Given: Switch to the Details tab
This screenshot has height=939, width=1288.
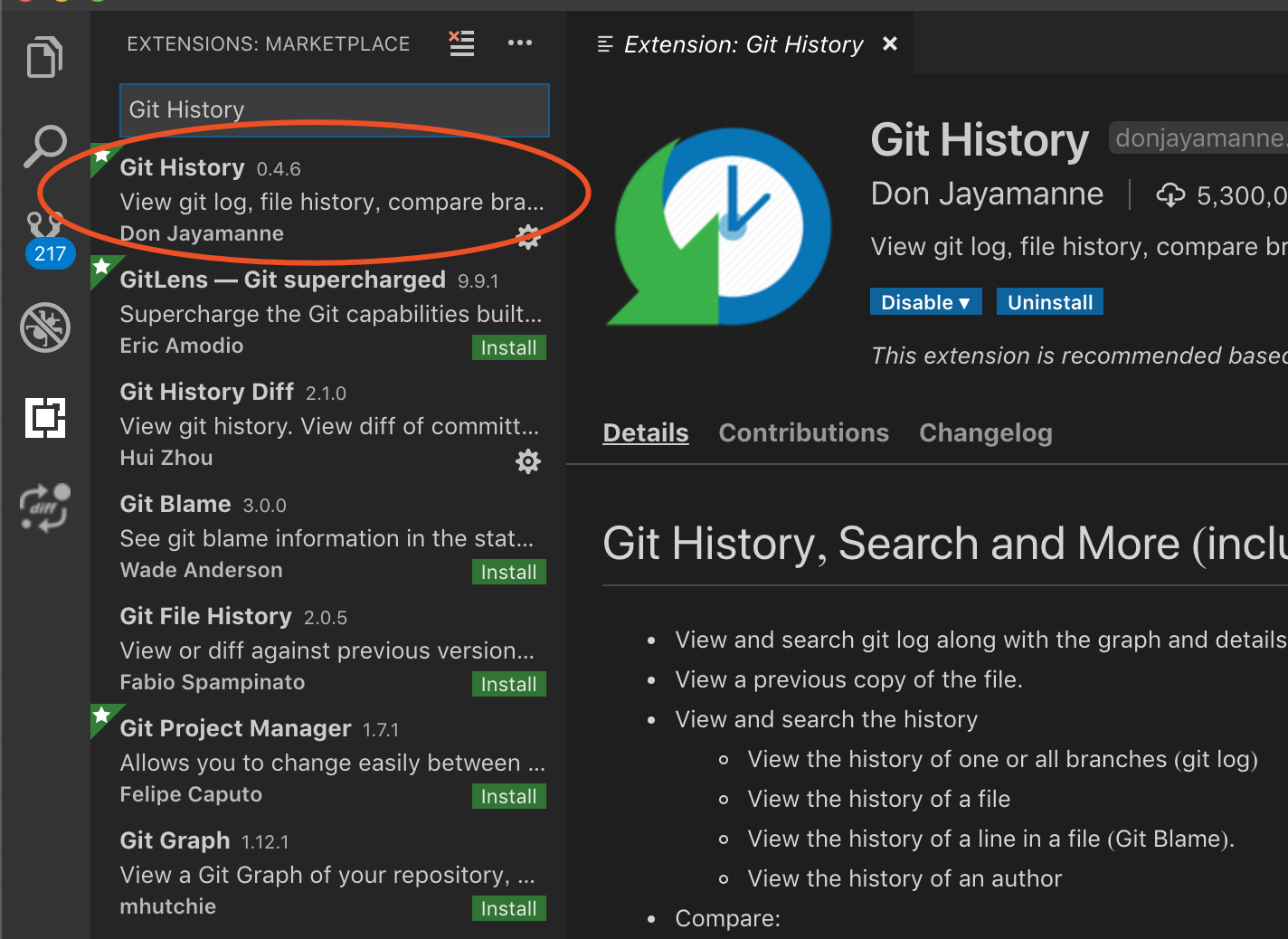Looking at the screenshot, I should pos(646,432).
